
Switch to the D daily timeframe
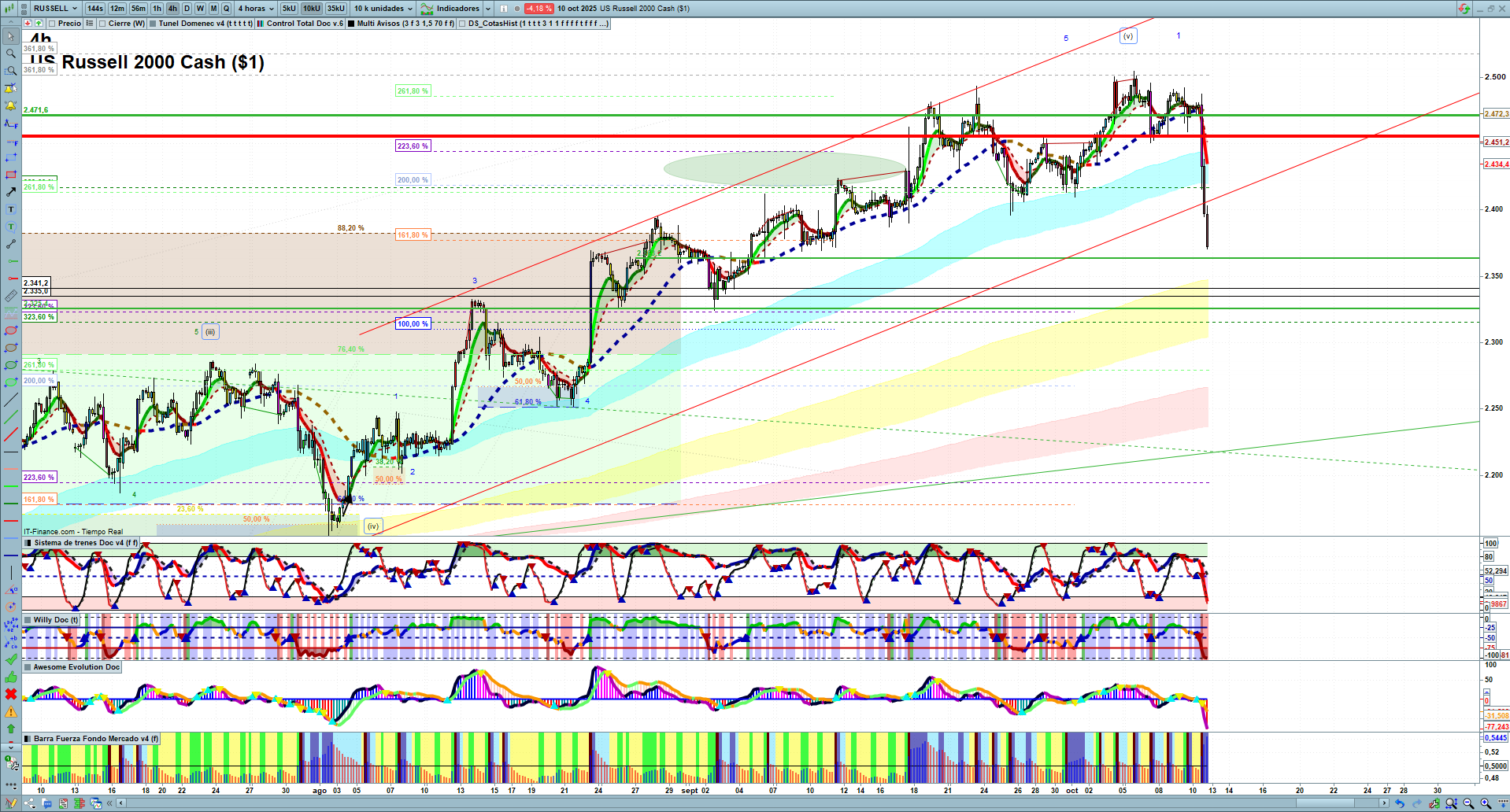tap(187, 9)
